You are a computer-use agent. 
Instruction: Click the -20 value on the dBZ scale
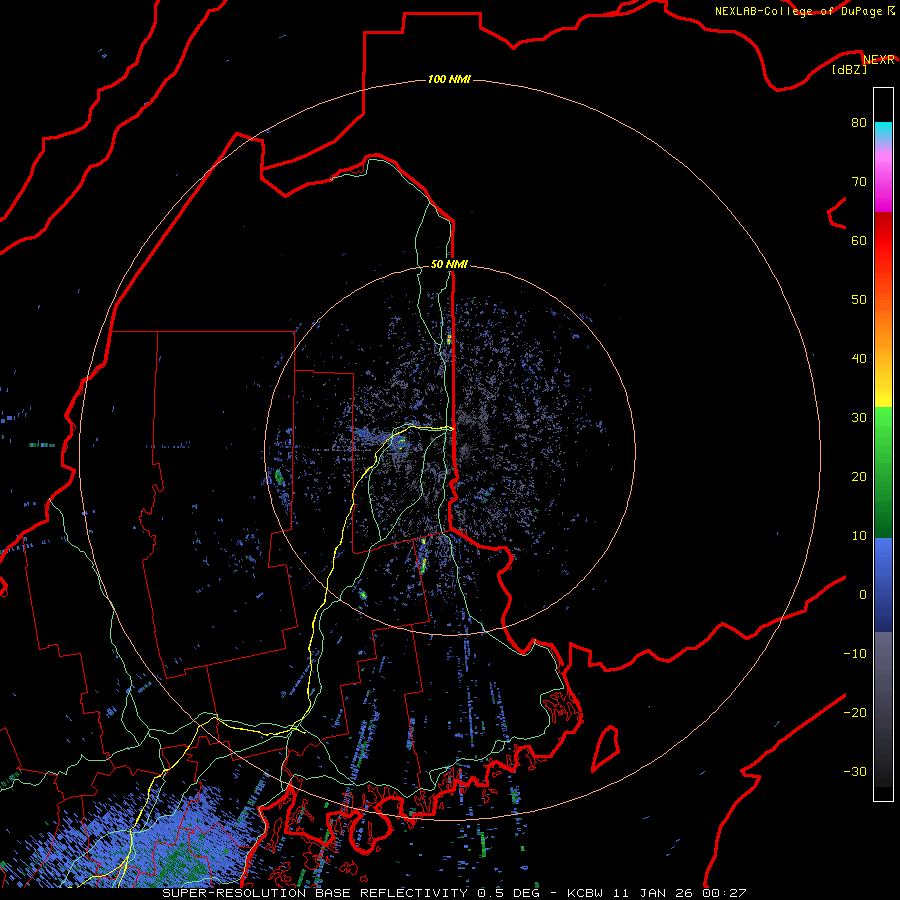click(855, 713)
